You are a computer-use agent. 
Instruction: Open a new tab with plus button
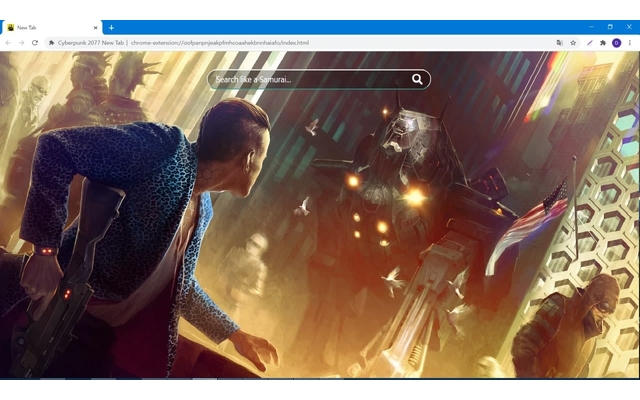click(111, 28)
